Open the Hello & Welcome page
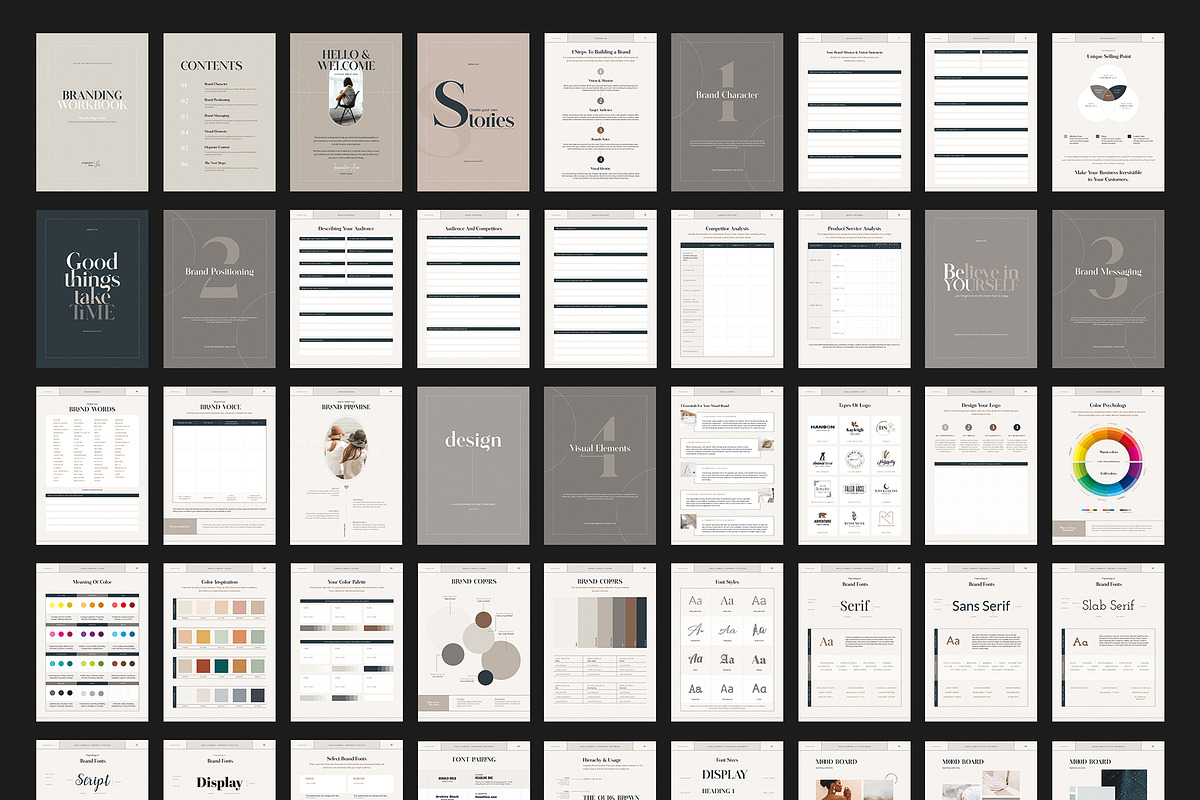The height and width of the screenshot is (800, 1200). (x=347, y=112)
